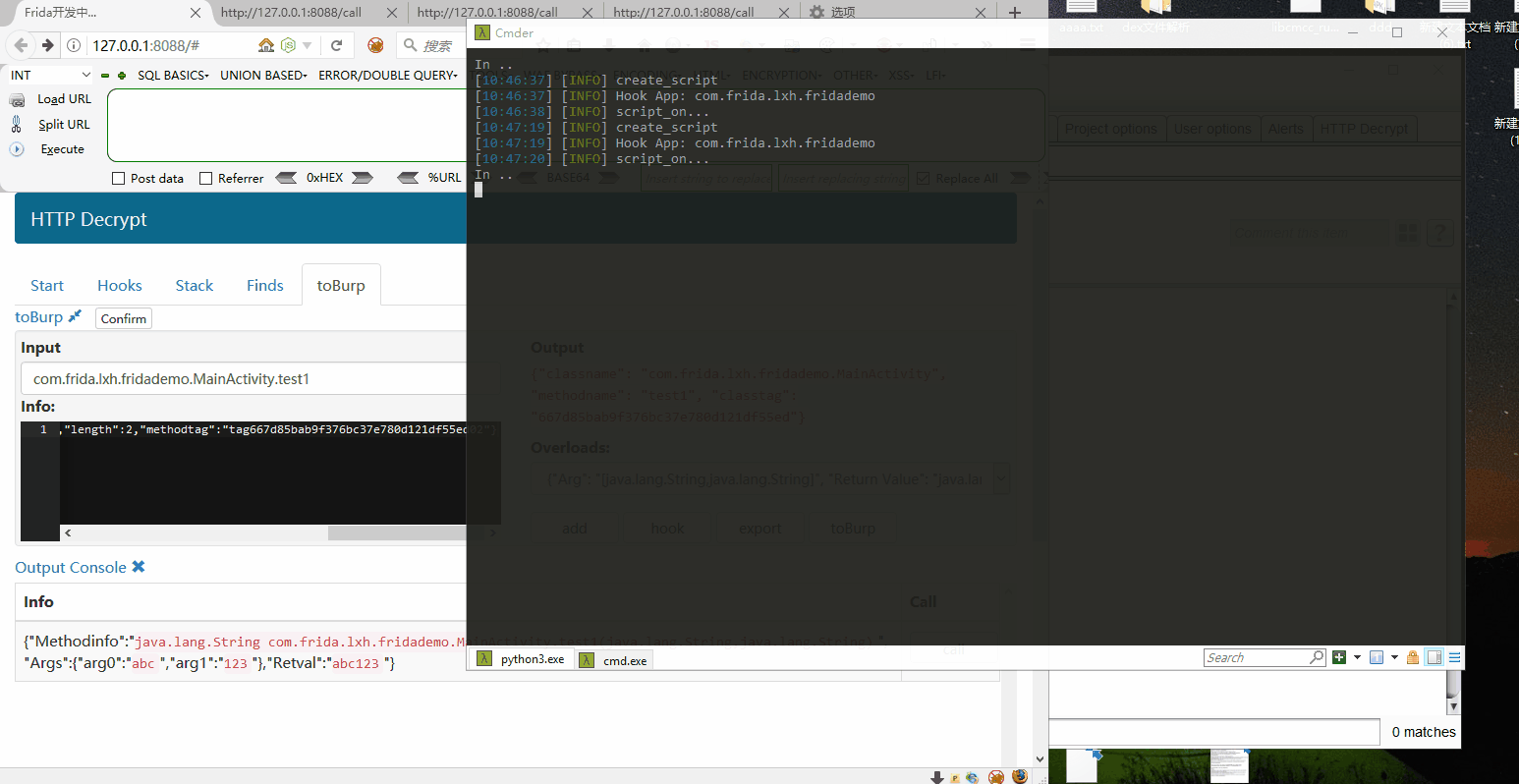This screenshot has width=1519, height=784.
Task: Select the fourth browser tab titled 选项
Action: [x=898, y=13]
